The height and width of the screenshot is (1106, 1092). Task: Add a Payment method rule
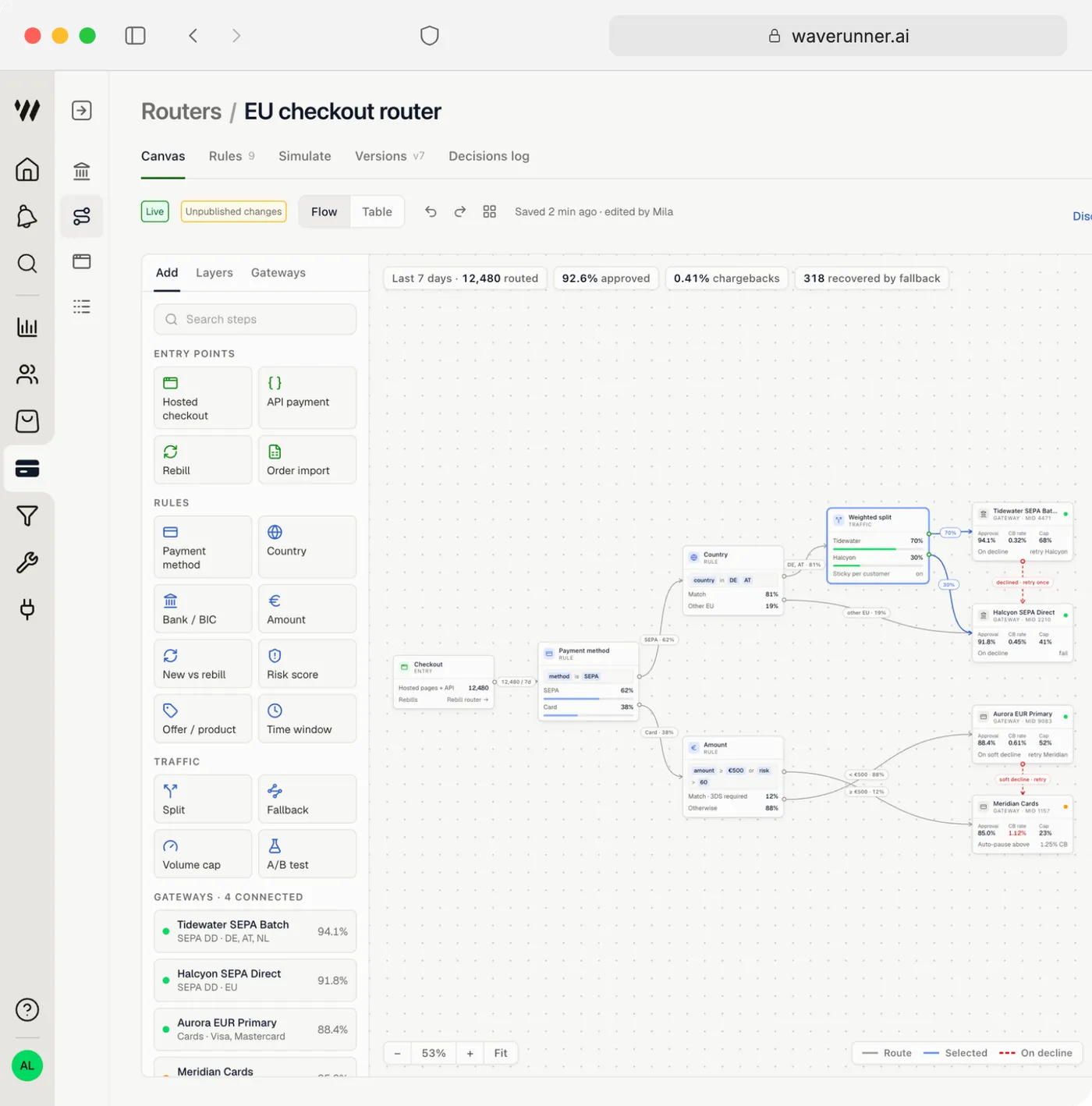pos(203,547)
